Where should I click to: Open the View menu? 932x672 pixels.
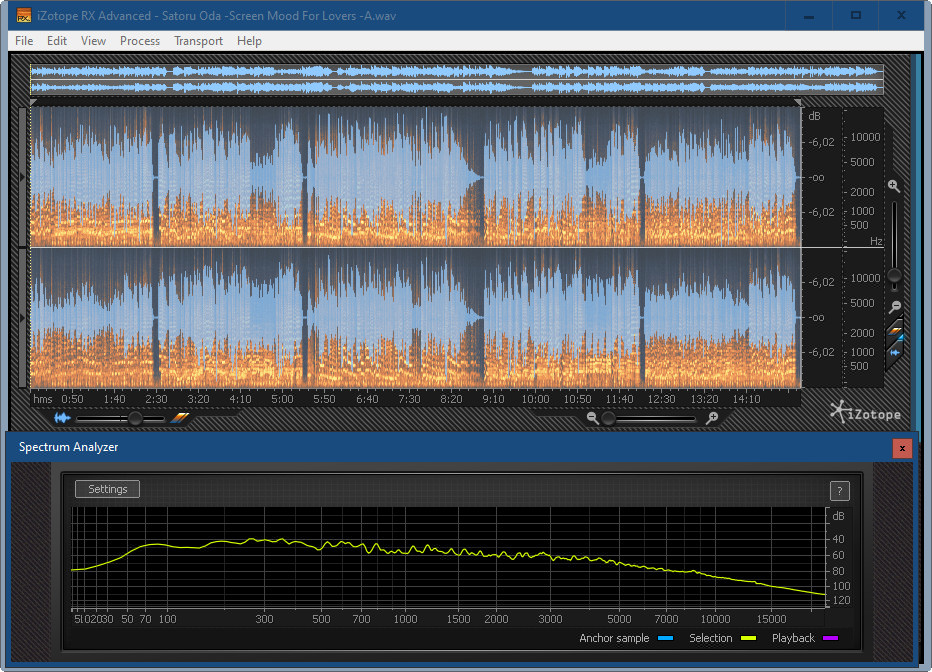93,41
